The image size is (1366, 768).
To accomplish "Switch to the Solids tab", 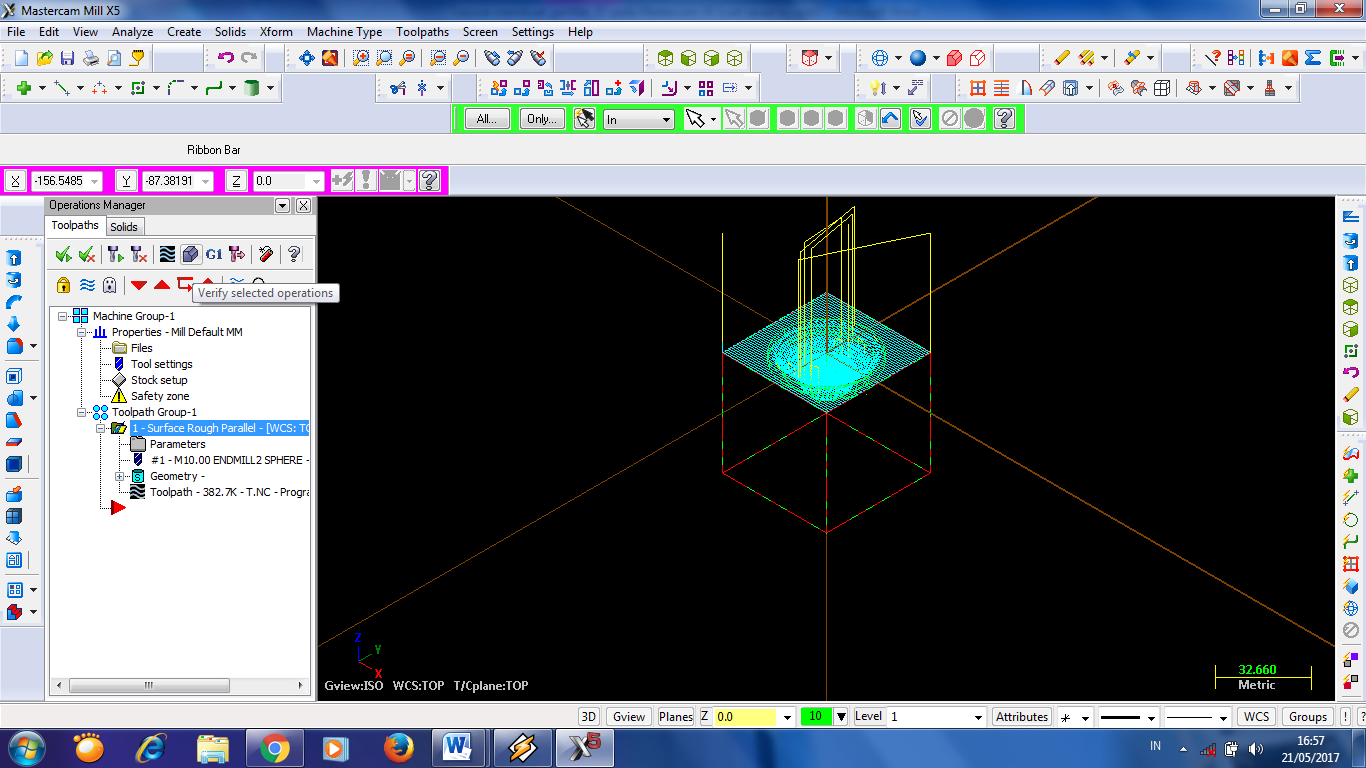I will pos(124,227).
